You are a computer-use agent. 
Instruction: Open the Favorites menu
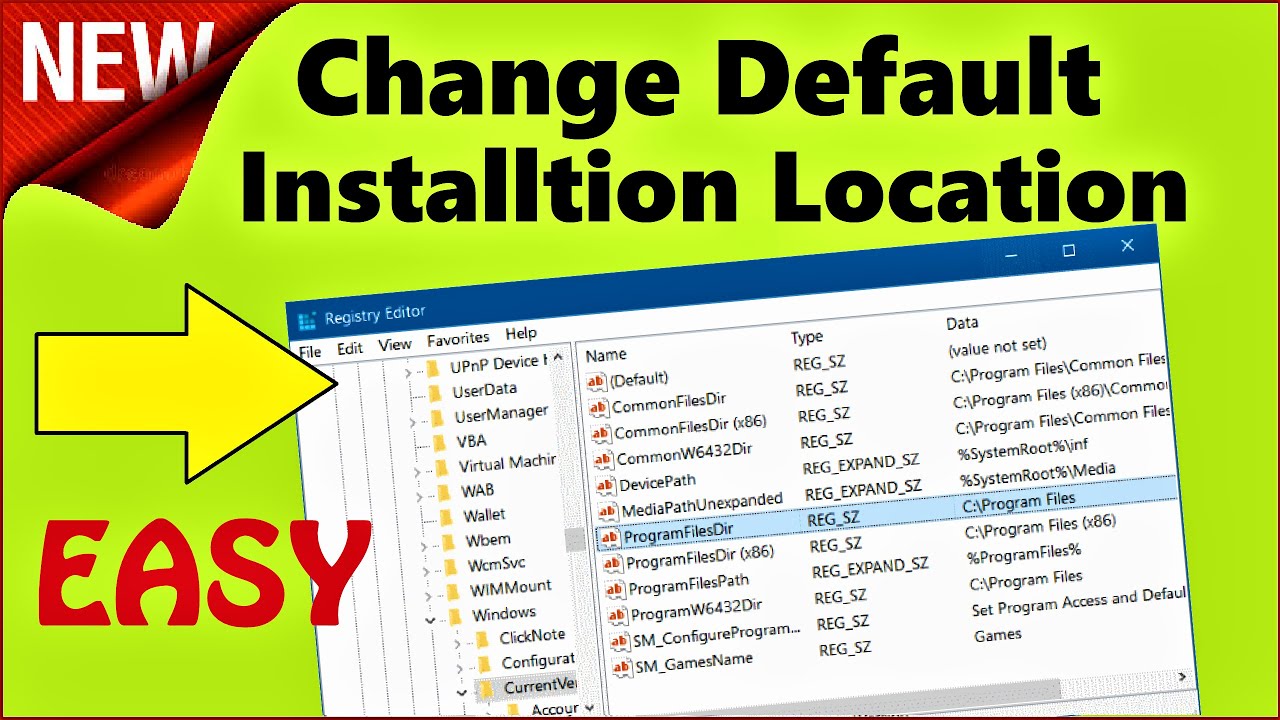click(458, 339)
